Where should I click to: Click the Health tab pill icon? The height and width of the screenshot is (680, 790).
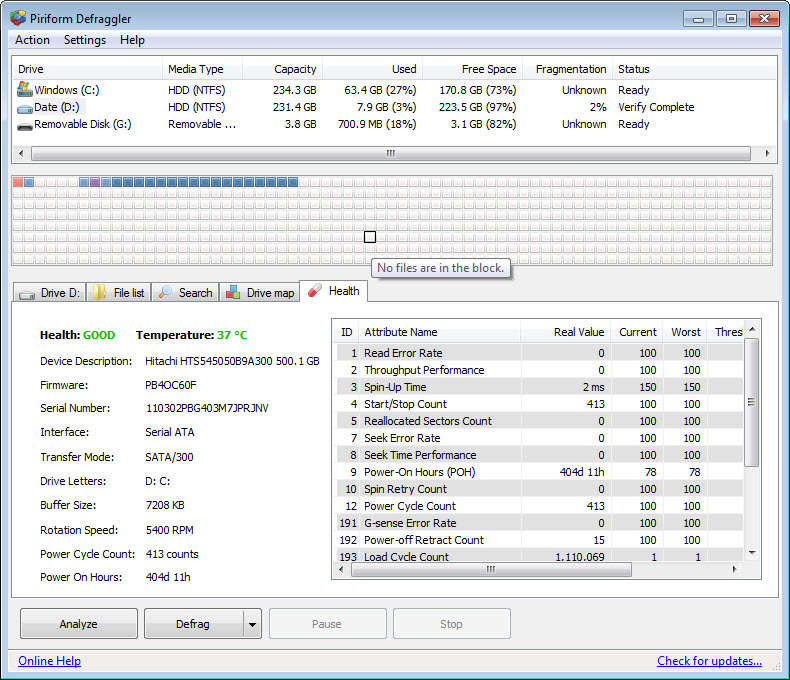tap(315, 290)
